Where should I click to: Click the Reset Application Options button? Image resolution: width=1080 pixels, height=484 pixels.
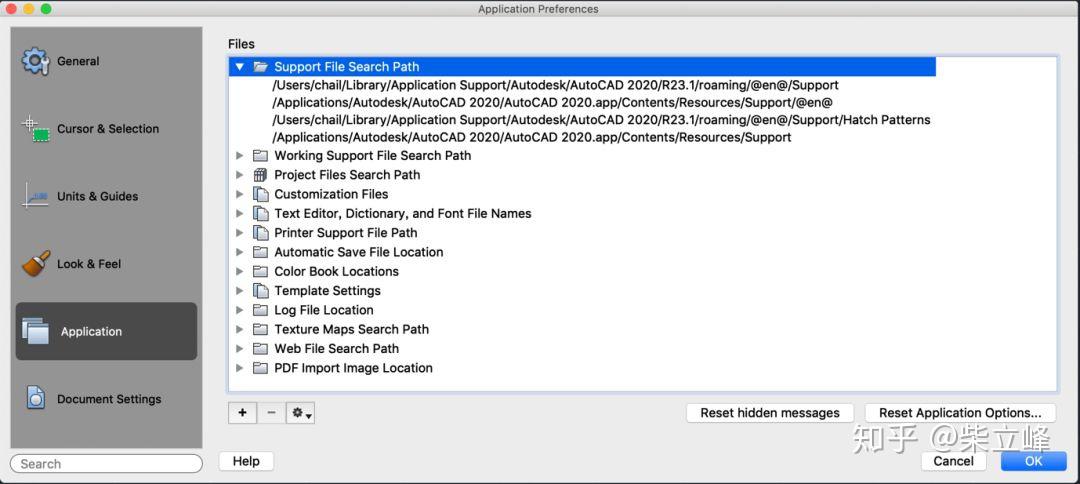pyautogui.click(x=960, y=413)
